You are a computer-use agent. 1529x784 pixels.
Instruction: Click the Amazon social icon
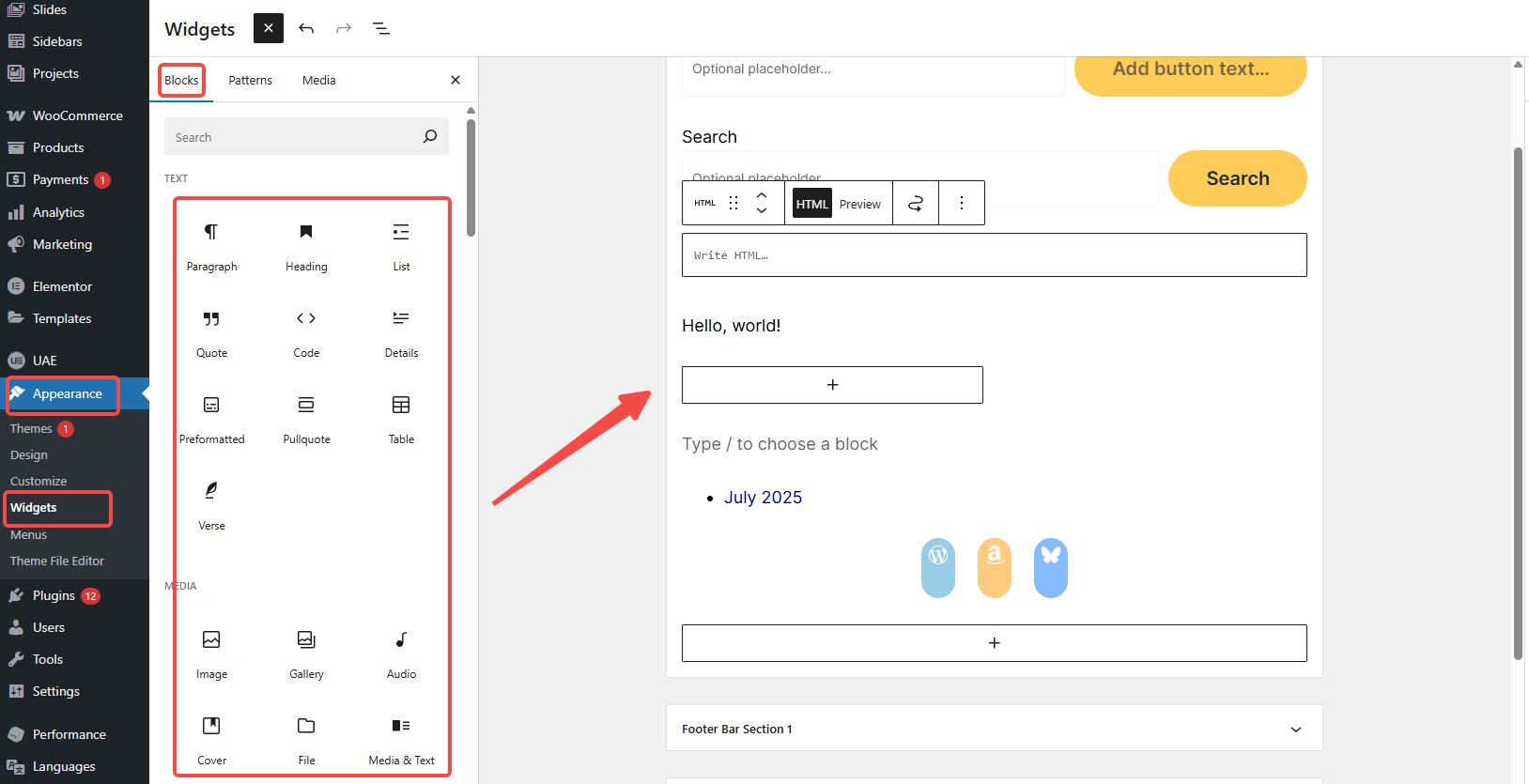994,567
